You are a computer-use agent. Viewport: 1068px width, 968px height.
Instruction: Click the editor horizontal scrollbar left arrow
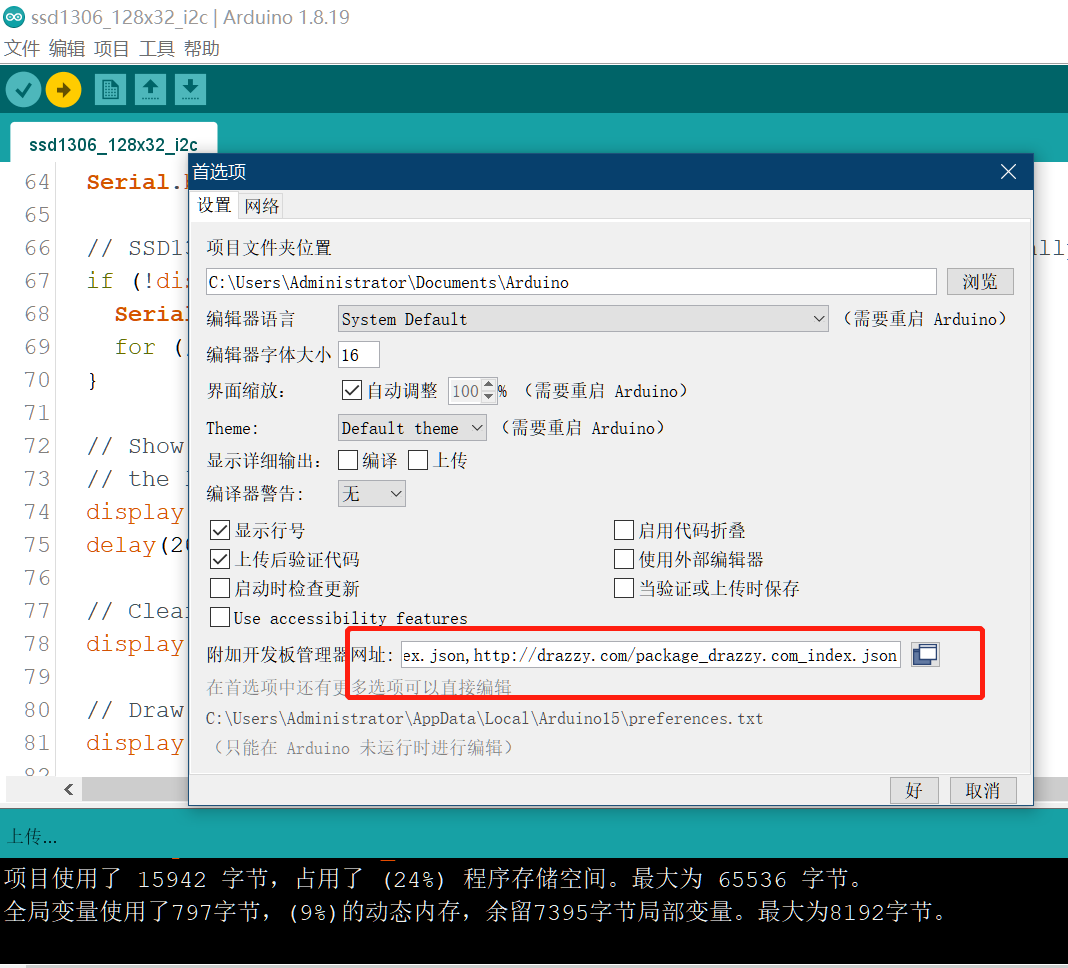coord(69,790)
